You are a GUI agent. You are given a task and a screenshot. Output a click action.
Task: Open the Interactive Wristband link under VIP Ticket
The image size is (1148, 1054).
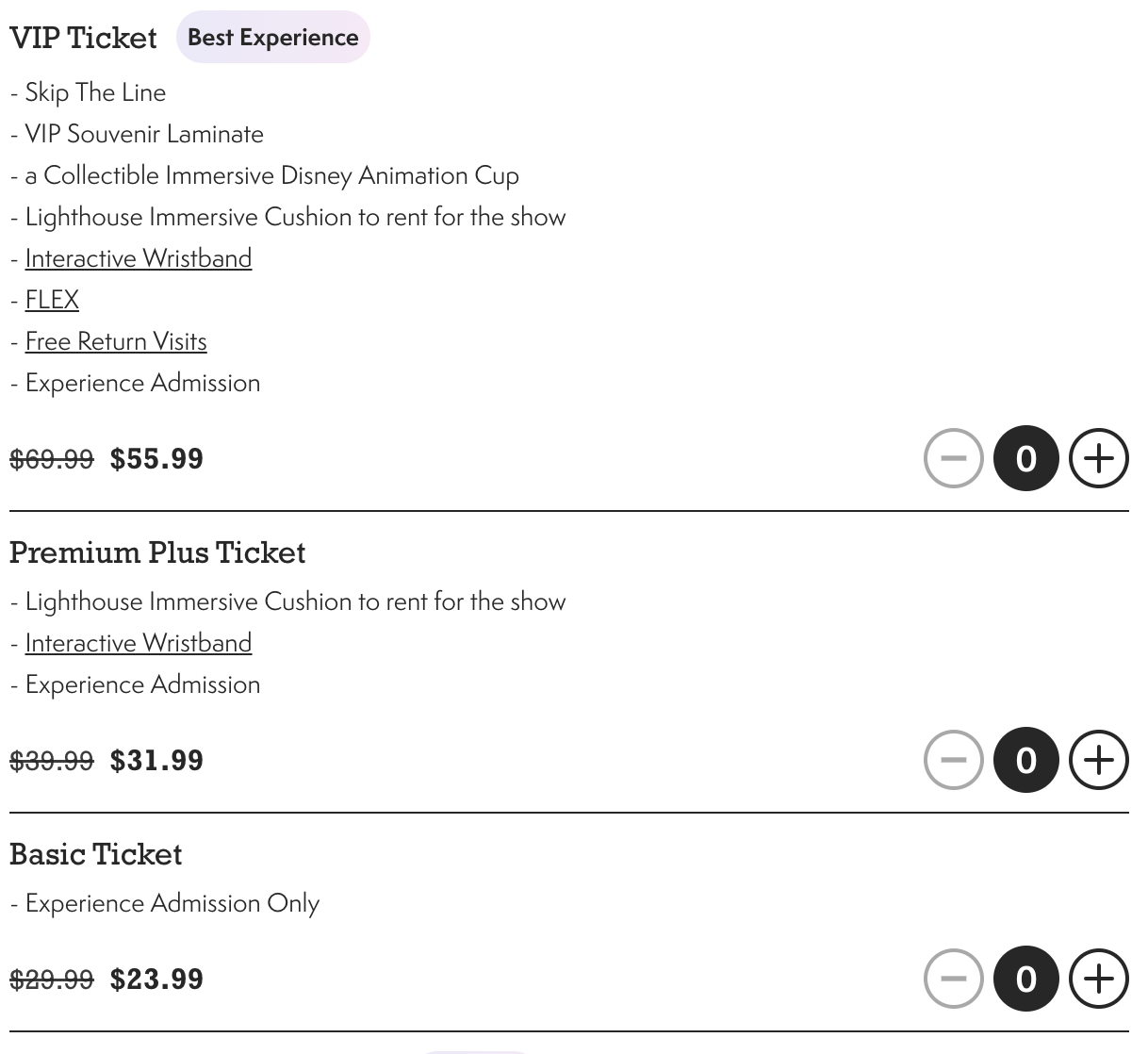point(139,257)
